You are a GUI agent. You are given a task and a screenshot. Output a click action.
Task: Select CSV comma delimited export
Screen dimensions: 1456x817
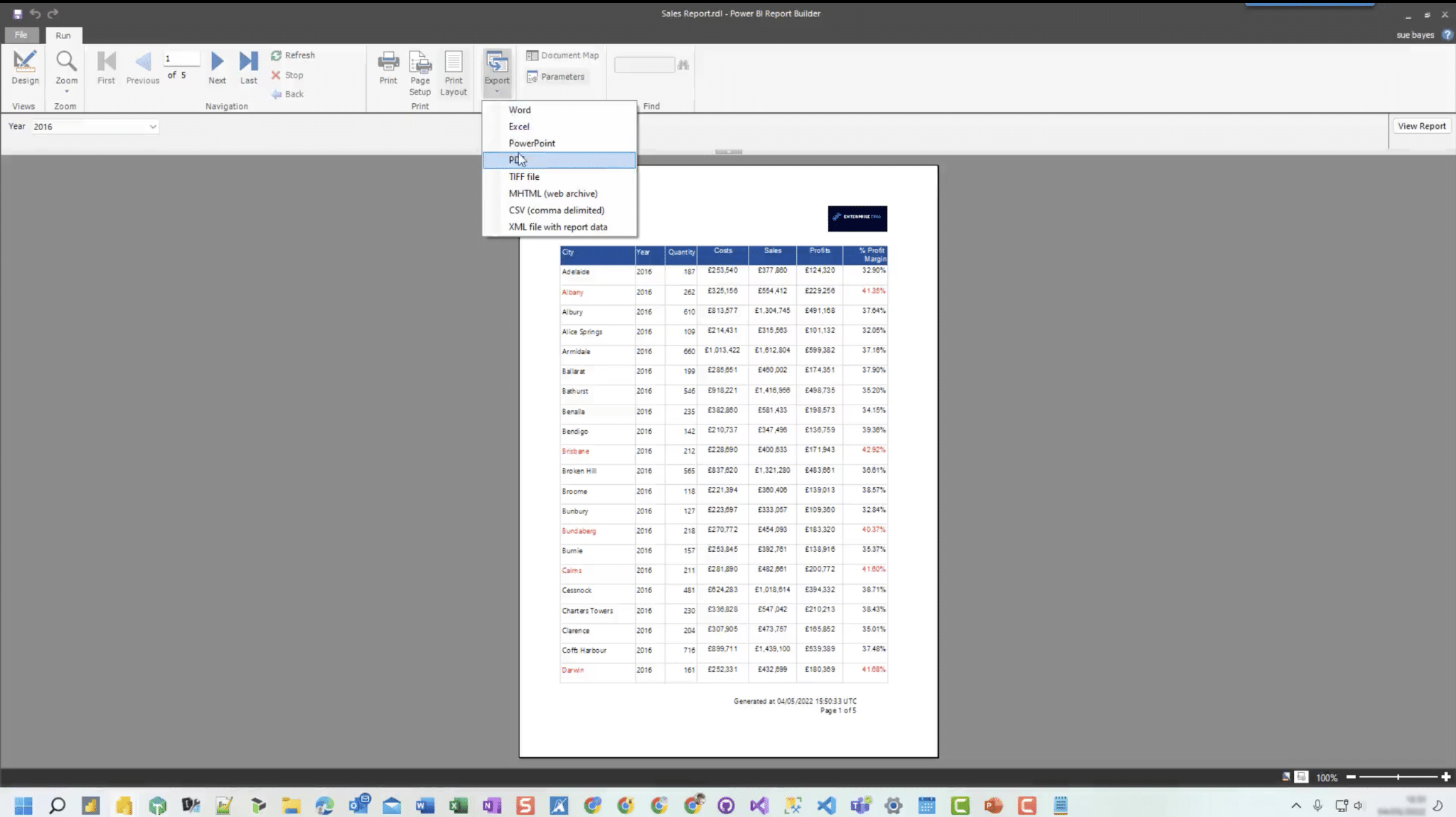click(x=556, y=210)
